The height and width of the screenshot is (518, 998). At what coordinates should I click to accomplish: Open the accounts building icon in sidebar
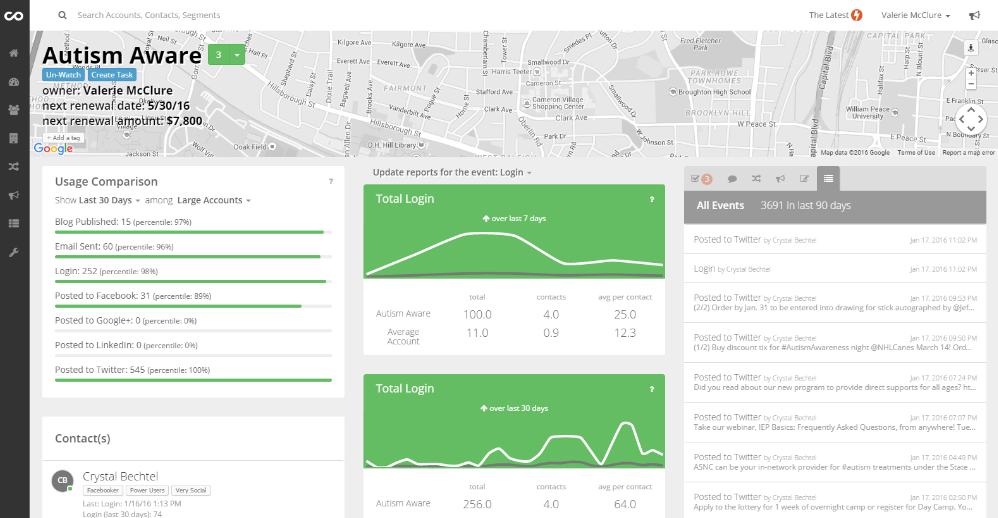13,138
